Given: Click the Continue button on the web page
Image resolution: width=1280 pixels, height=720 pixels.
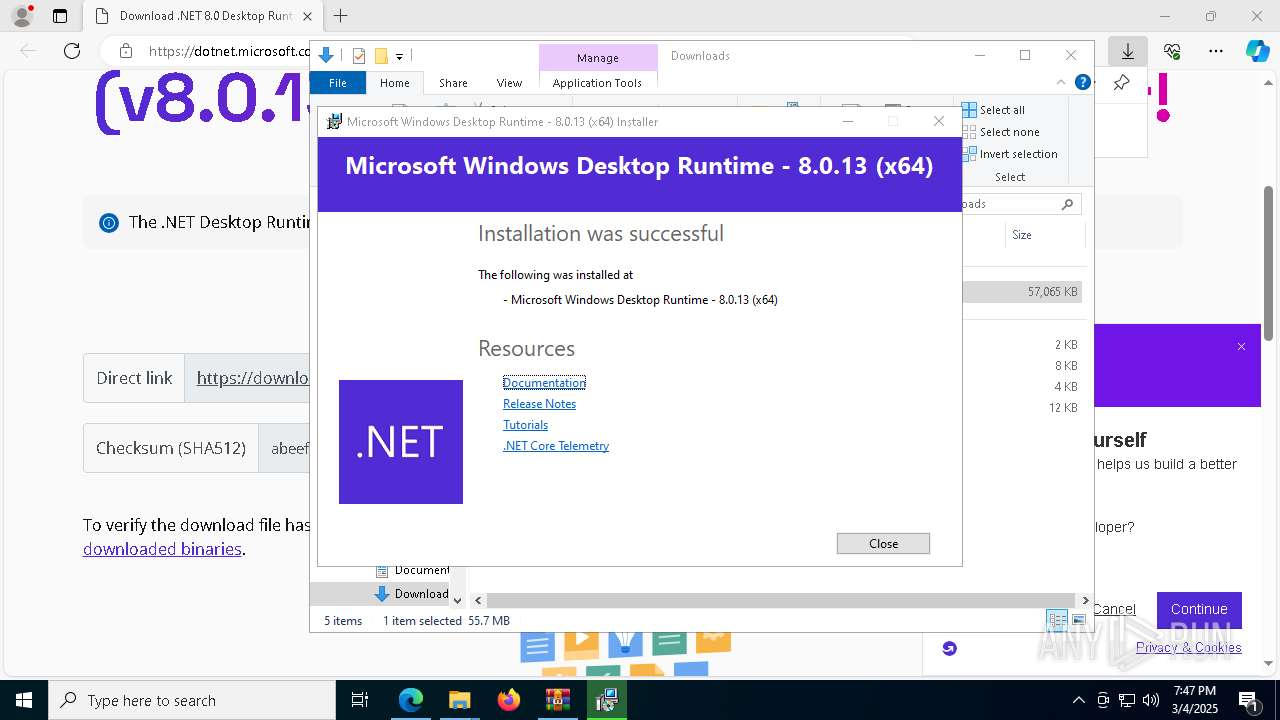Looking at the screenshot, I should 1199,609.
